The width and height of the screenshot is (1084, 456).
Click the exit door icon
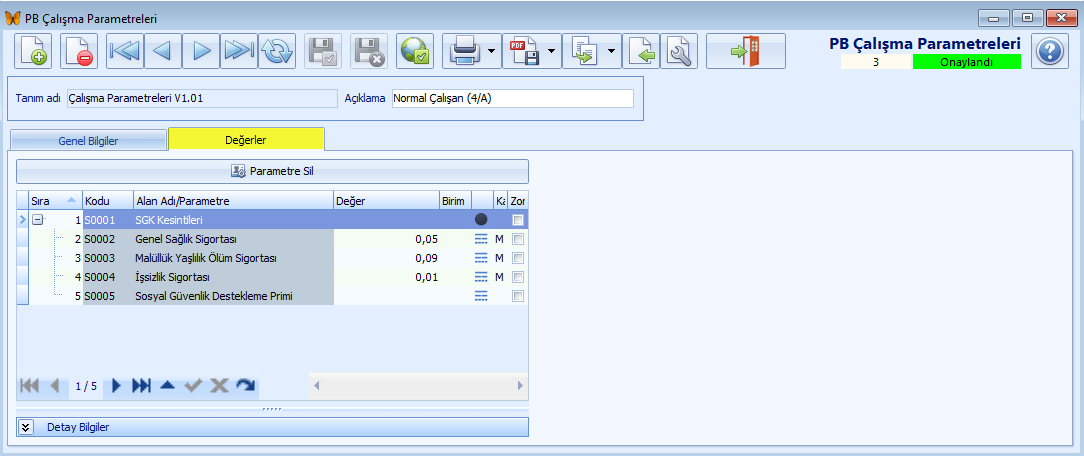coord(745,51)
